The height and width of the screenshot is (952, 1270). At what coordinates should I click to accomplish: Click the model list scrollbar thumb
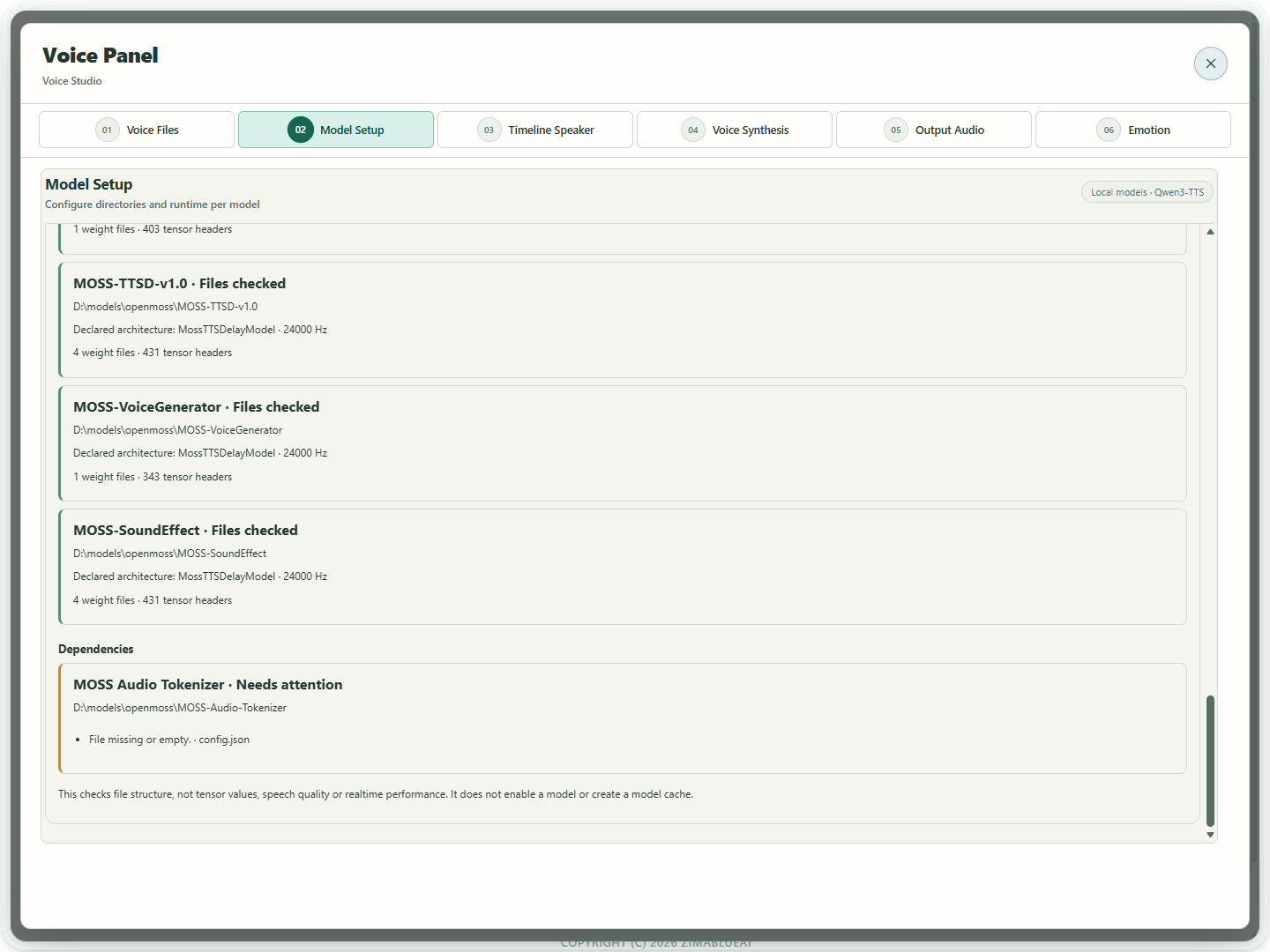point(1210,761)
